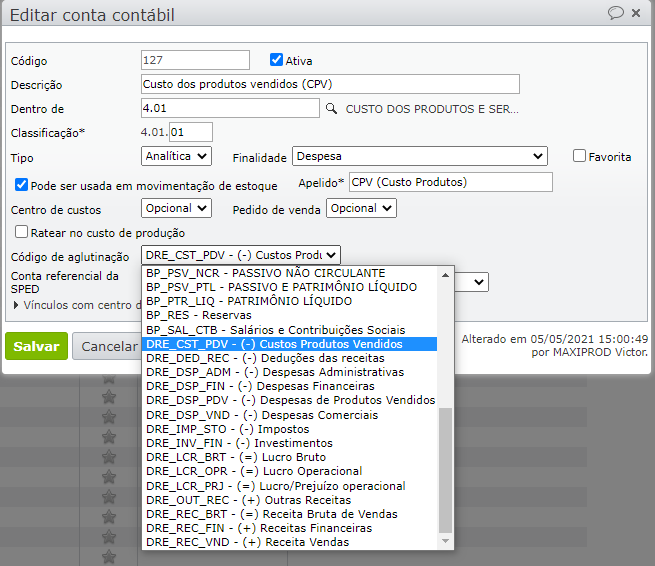Enable the Favorita checkbox
Screen dimensions: 655x566
579,156
